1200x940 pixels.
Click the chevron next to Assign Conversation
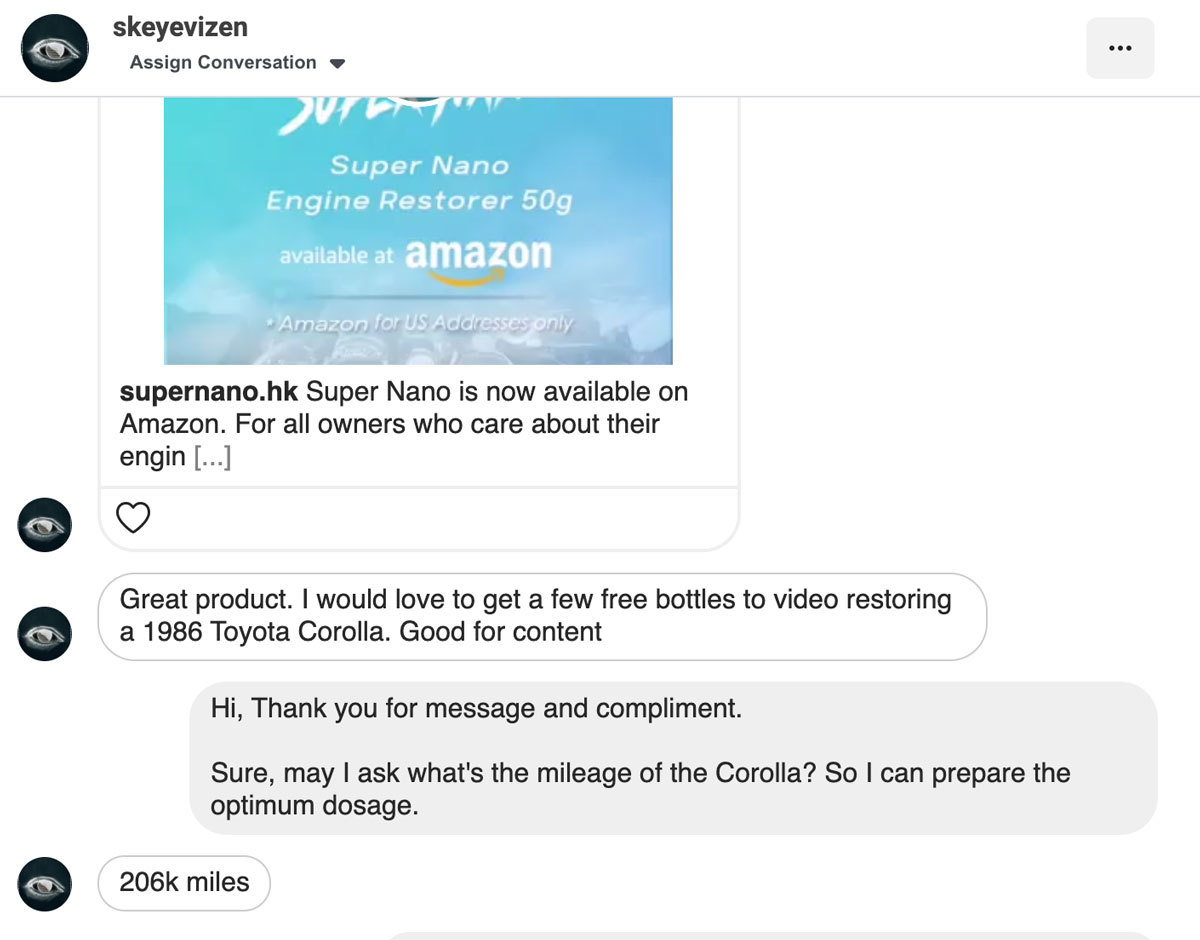[338, 62]
